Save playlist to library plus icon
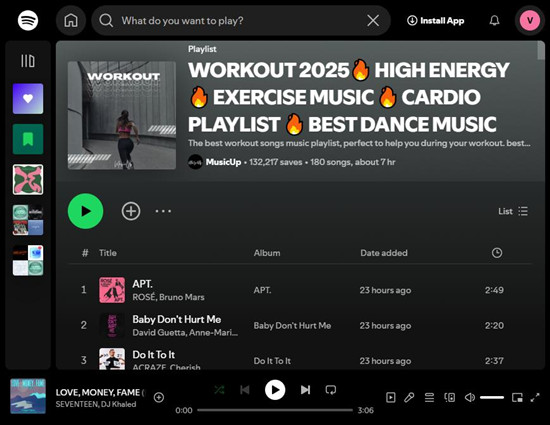The height and width of the screenshot is (425, 550). coord(131,211)
